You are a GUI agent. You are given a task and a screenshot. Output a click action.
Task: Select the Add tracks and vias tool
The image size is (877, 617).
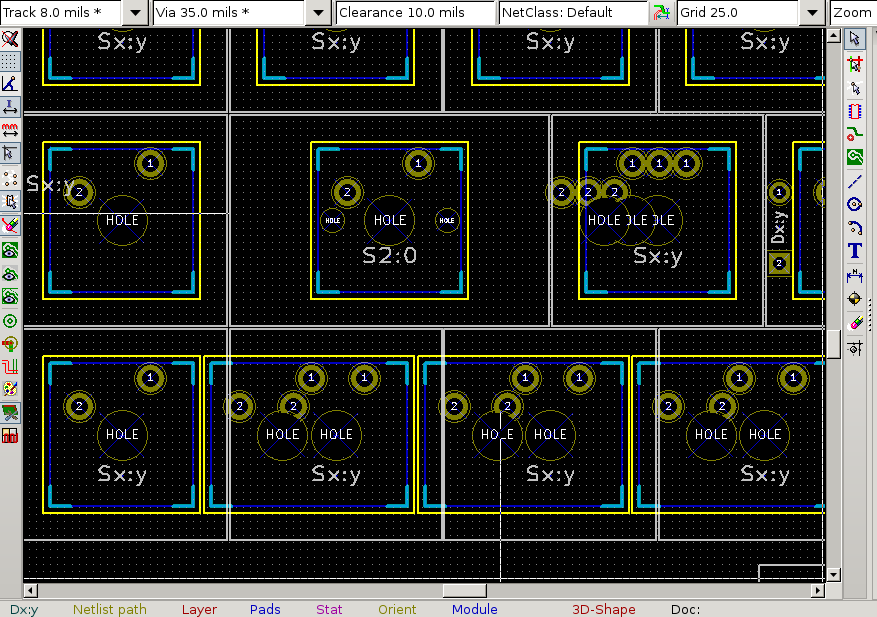[855, 134]
